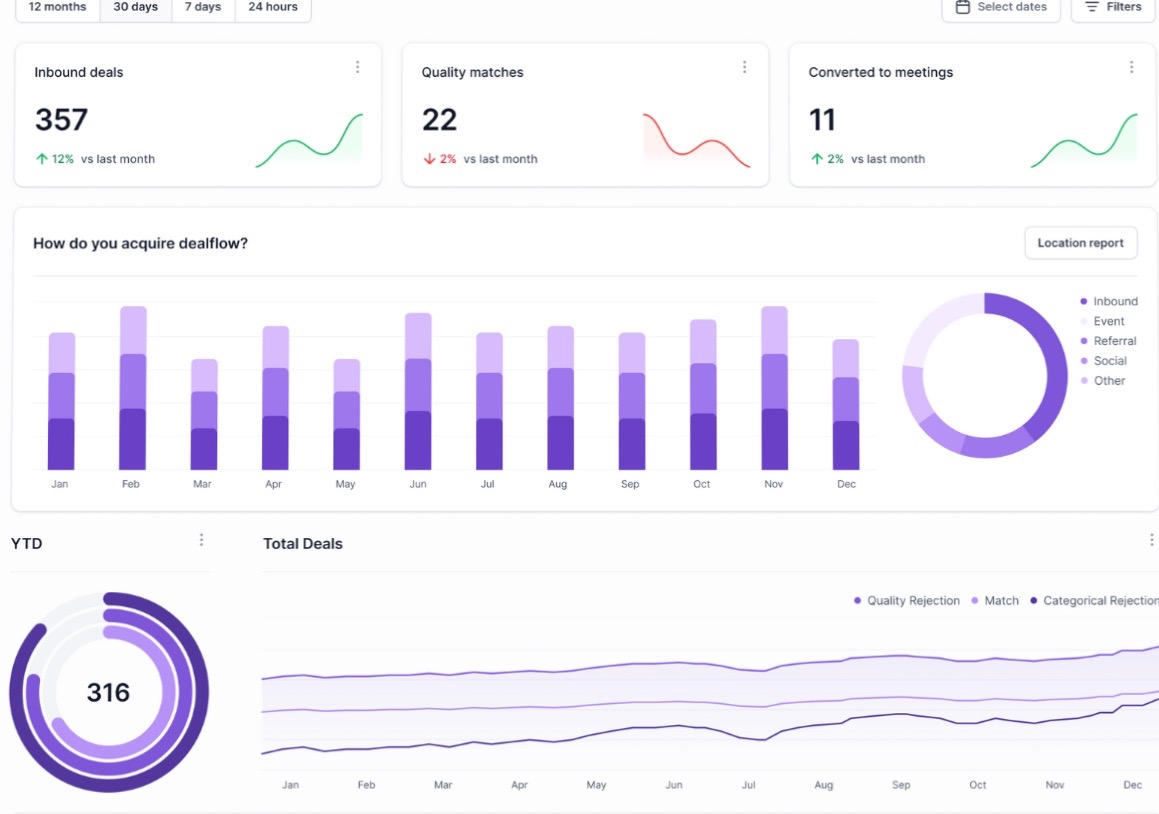Screen dimensions: 1159x814
Task: Click the green upward arrow showing 12%
Action: (40, 158)
